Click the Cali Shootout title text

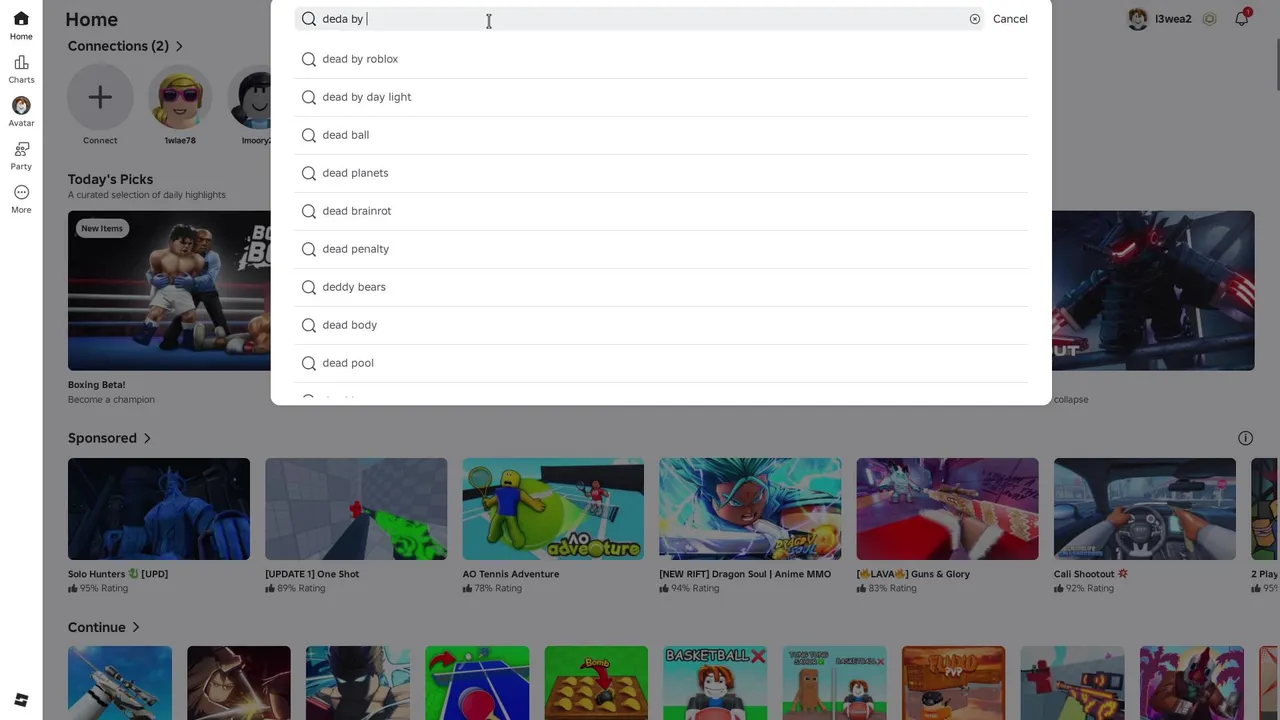point(1091,574)
